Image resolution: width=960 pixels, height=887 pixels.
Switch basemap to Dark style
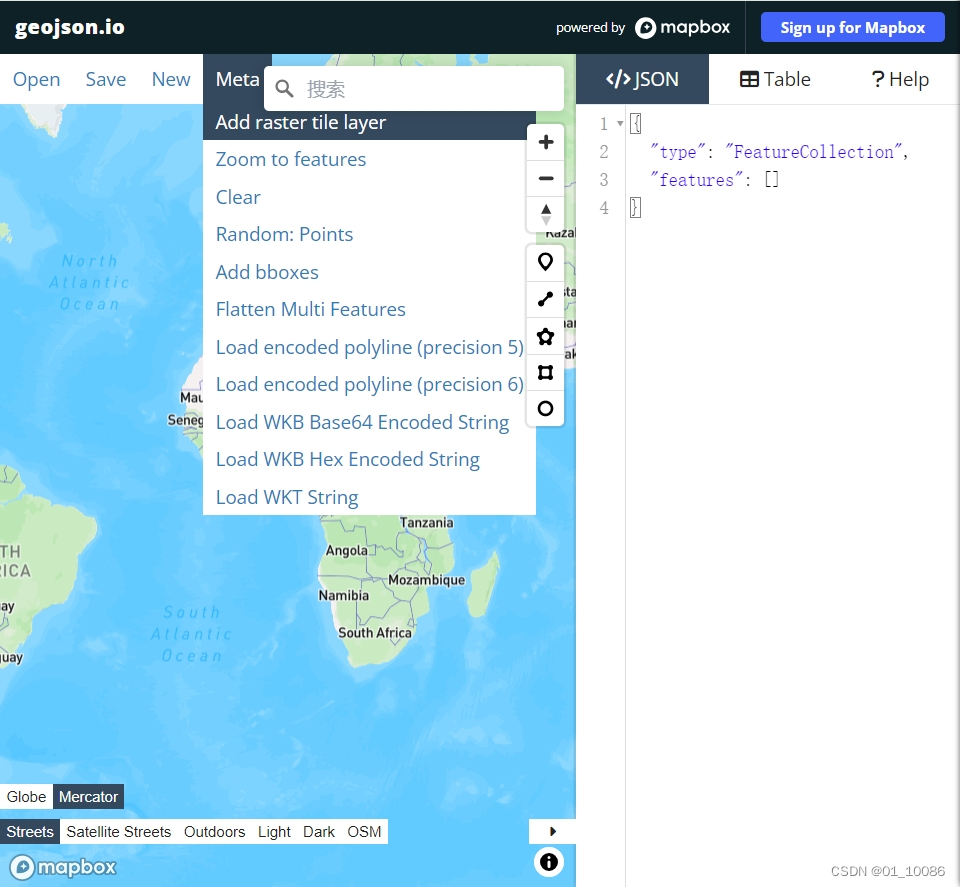click(x=318, y=831)
